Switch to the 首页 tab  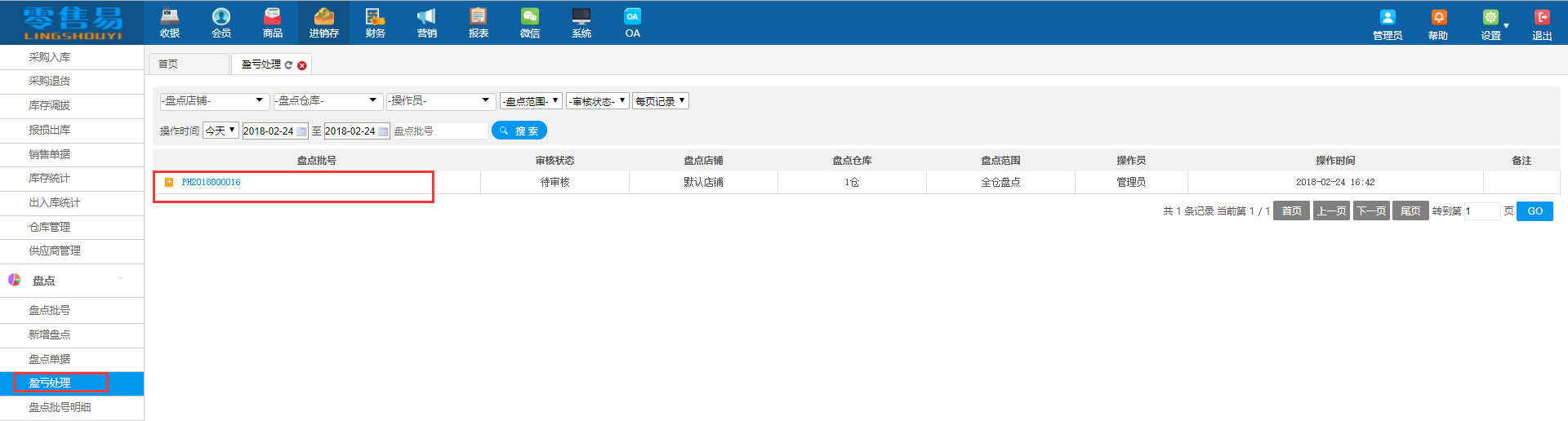(x=189, y=64)
